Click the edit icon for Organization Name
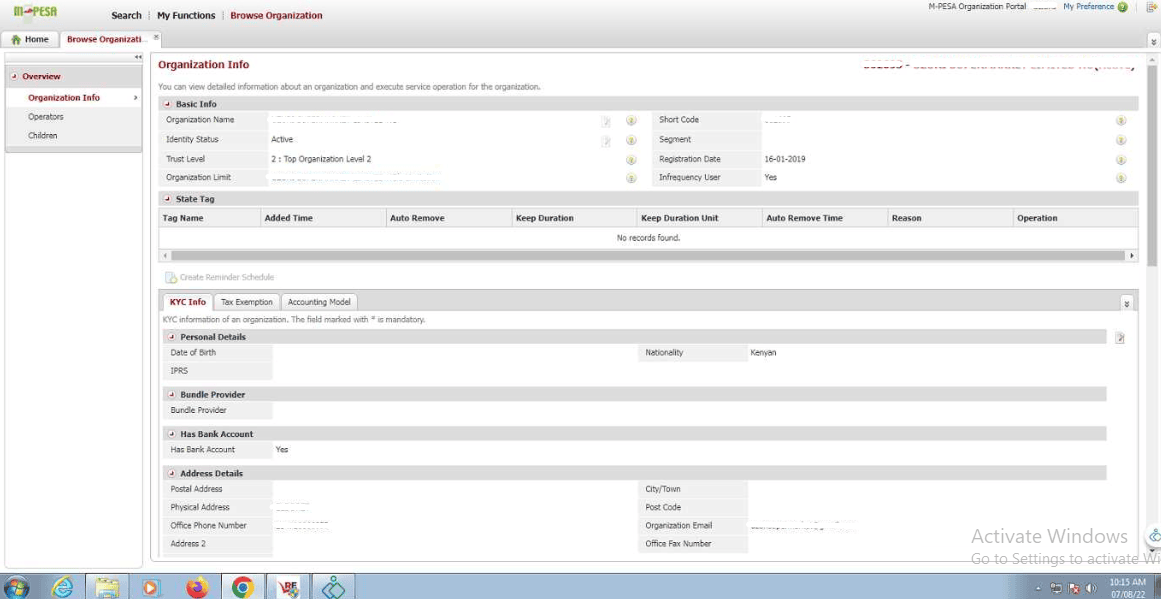 (606, 121)
